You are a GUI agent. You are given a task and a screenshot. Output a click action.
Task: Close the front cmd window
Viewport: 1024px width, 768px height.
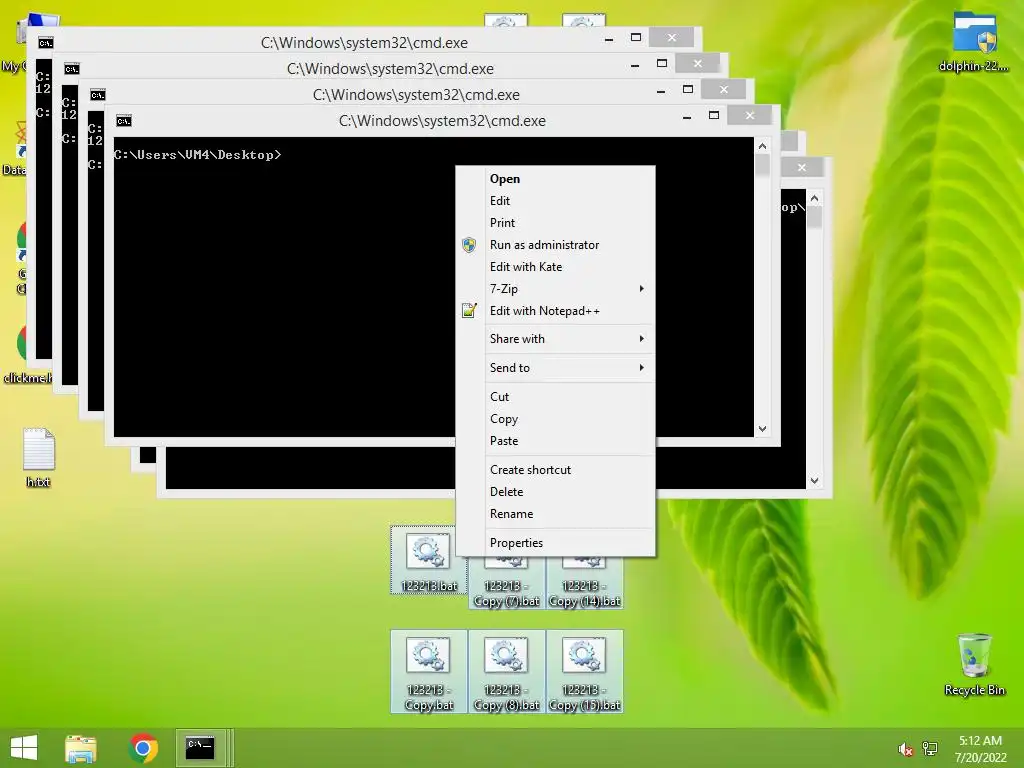750,116
